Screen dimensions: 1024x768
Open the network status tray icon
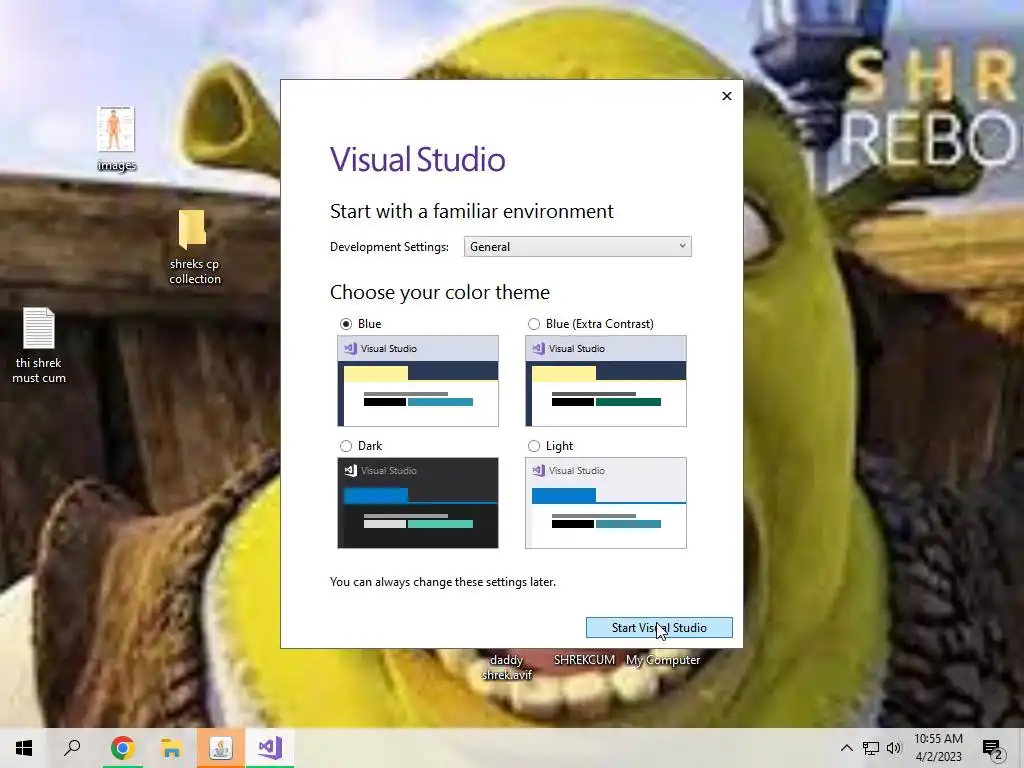click(x=871, y=748)
